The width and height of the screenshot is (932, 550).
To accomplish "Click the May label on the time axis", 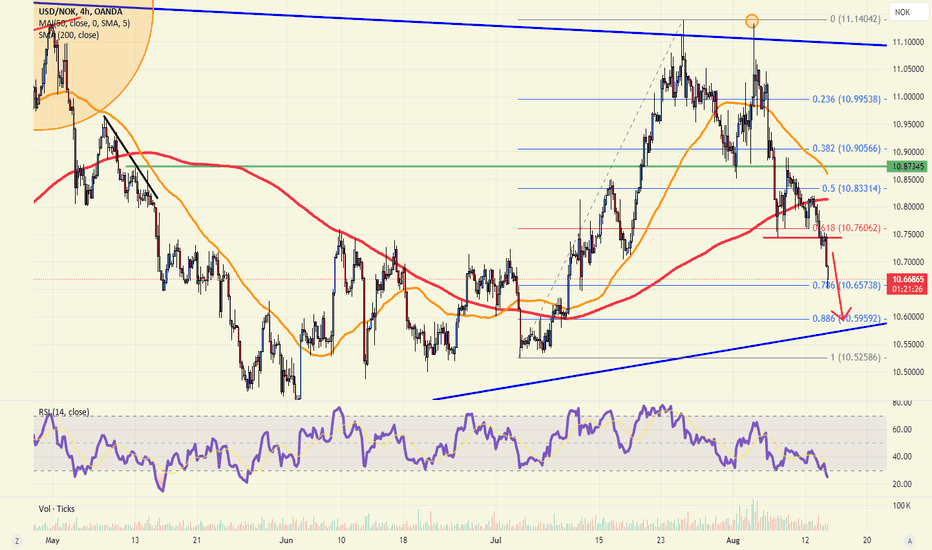I will [x=52, y=540].
